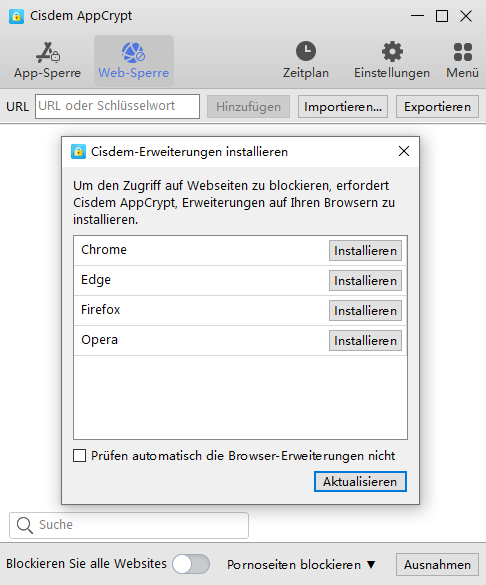Open Einstellungen gear icon
This screenshot has height=585, width=486.
coord(392,51)
